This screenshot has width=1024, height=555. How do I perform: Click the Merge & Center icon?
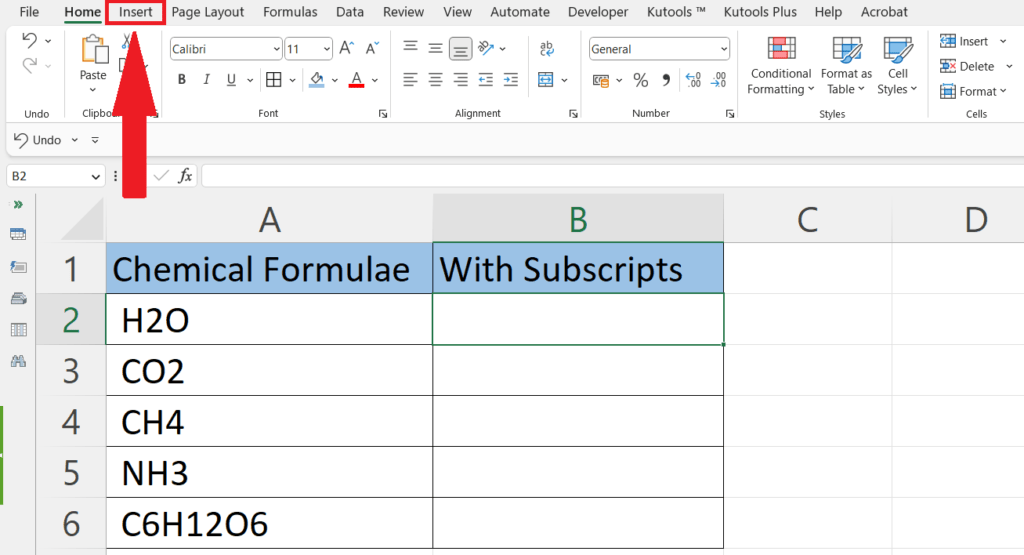(545, 80)
